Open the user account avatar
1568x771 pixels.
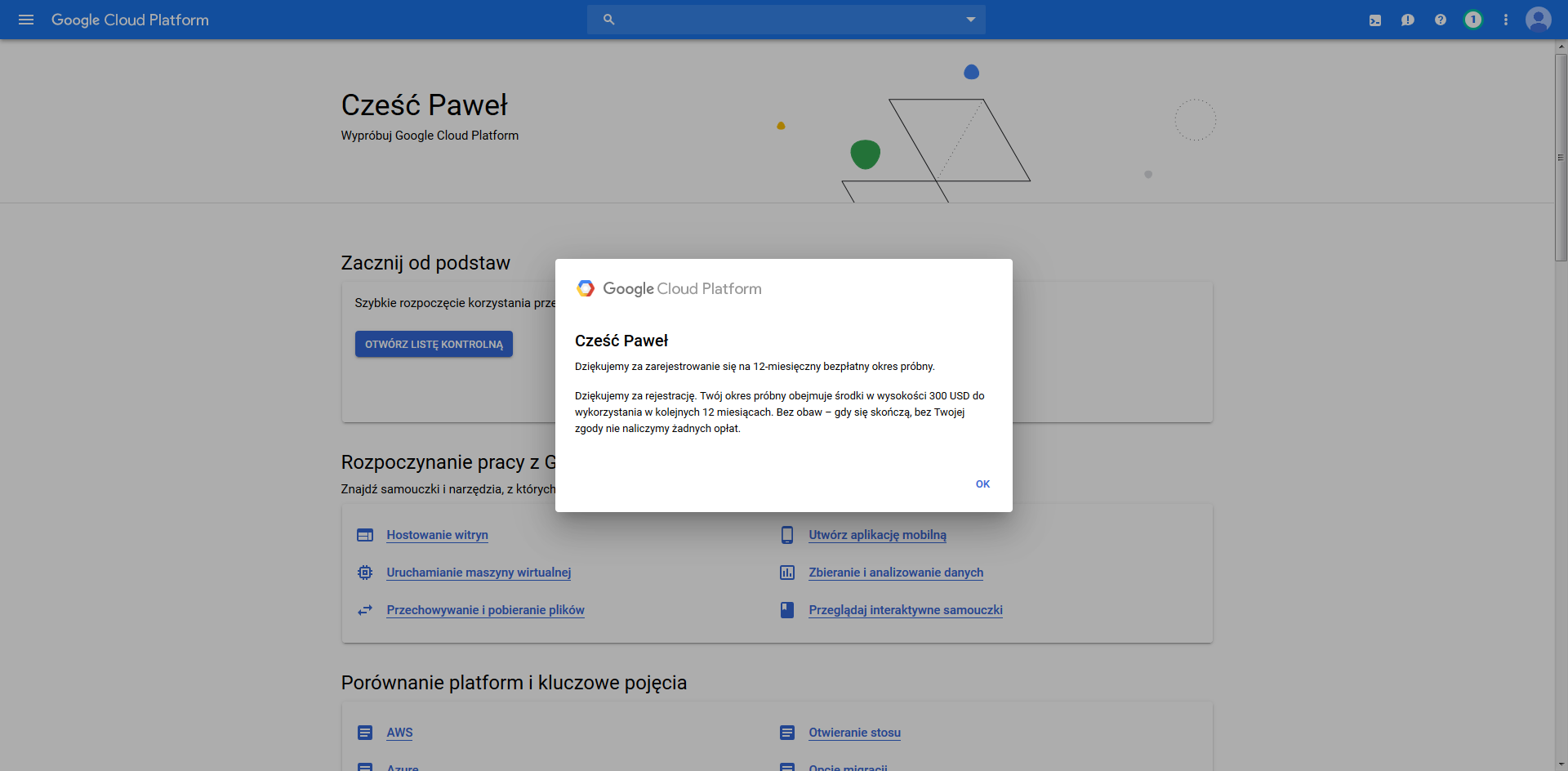coord(1539,20)
